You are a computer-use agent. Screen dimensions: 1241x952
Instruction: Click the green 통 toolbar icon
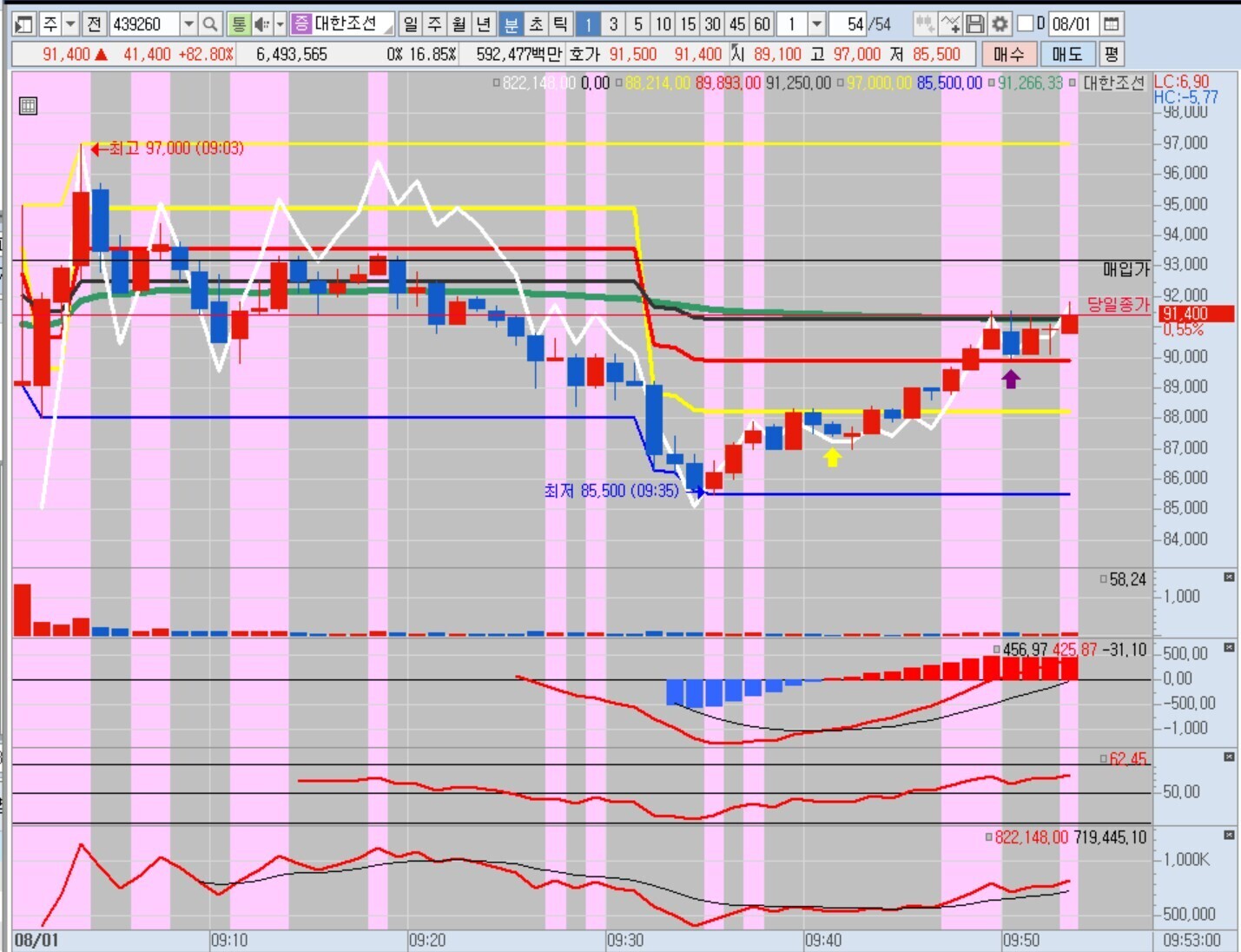pyautogui.click(x=239, y=23)
